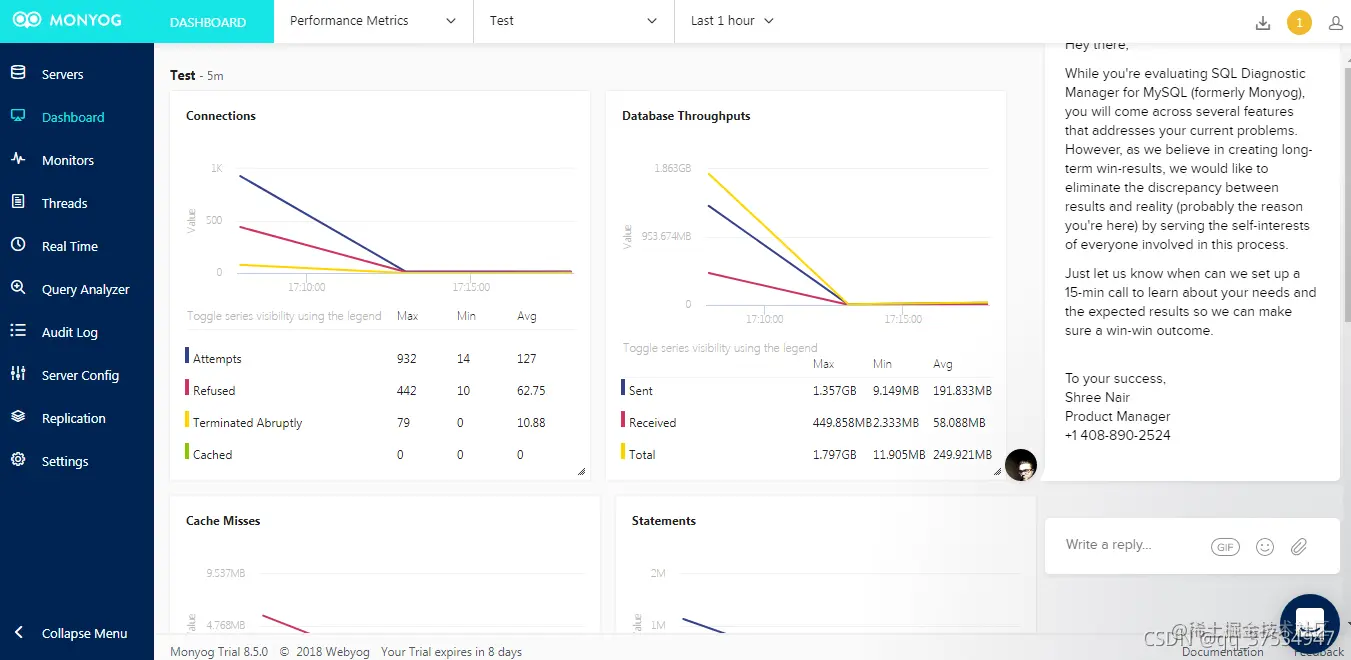Screen dimensions: 1351x660
Task: Select the Query Analyzer magnifier icon
Action: [x=18, y=287]
